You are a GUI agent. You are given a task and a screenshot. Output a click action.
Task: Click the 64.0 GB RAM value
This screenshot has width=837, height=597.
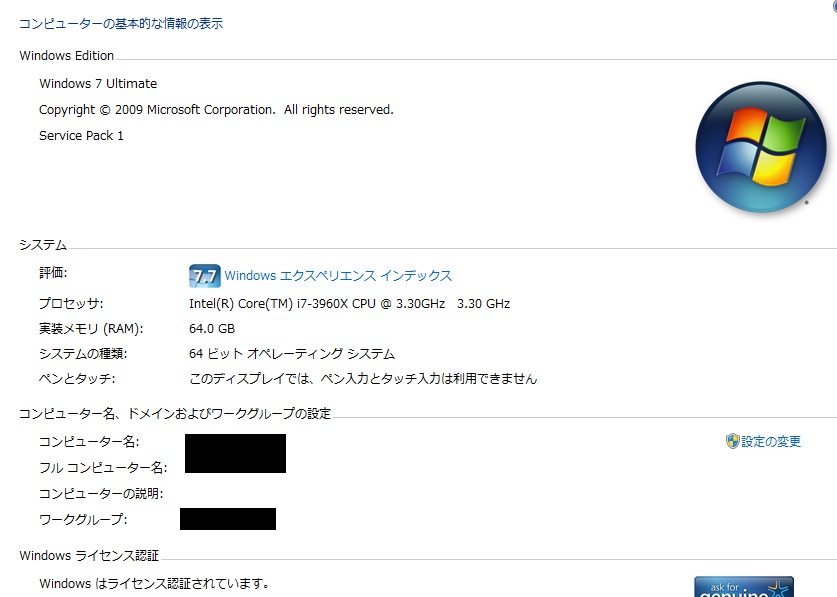pos(212,328)
